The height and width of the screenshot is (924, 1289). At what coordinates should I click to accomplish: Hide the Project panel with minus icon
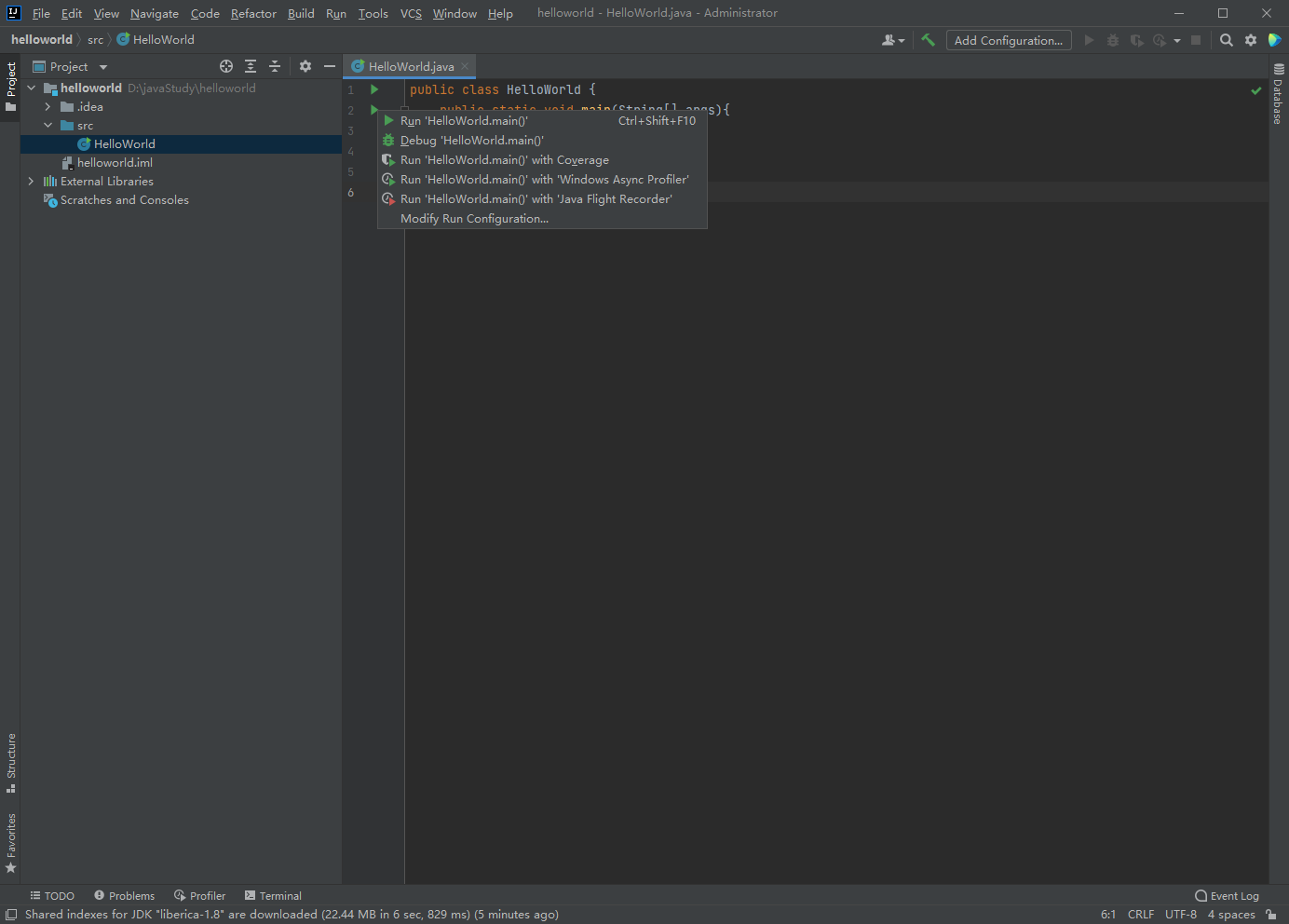point(330,66)
